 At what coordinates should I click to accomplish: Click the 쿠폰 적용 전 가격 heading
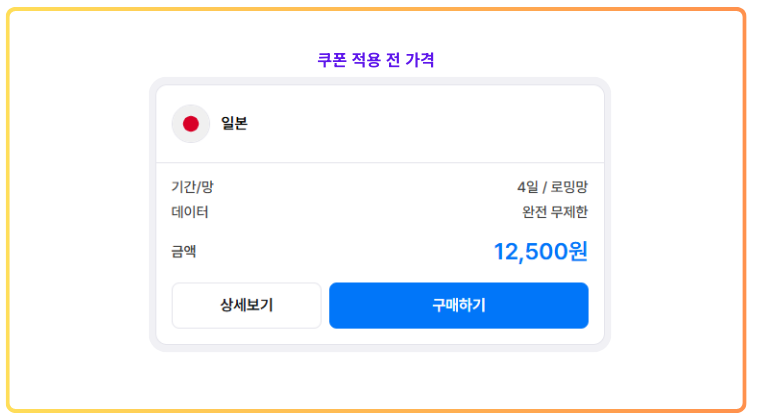pos(376,60)
